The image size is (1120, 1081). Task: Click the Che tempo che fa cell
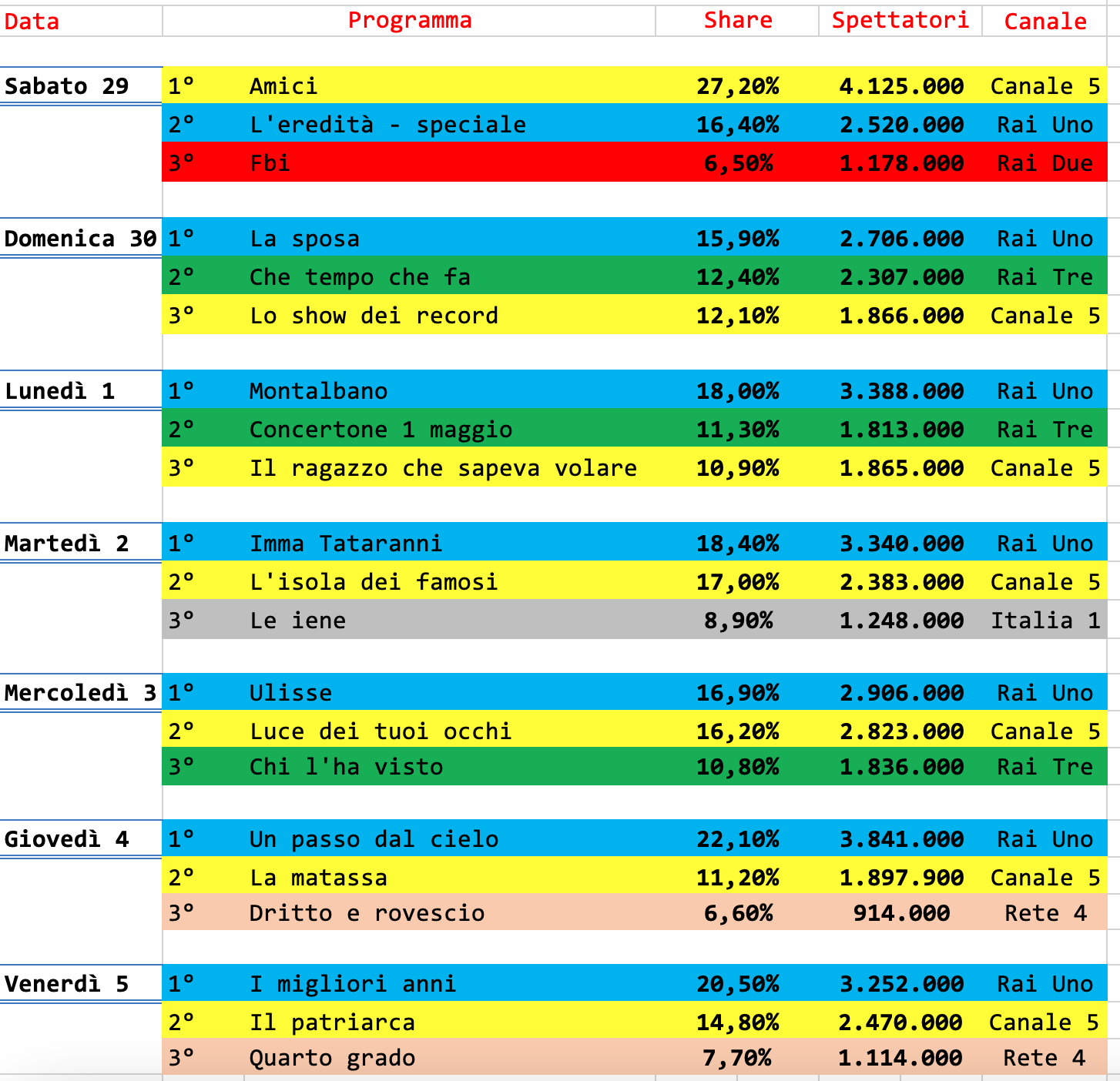[360, 277]
